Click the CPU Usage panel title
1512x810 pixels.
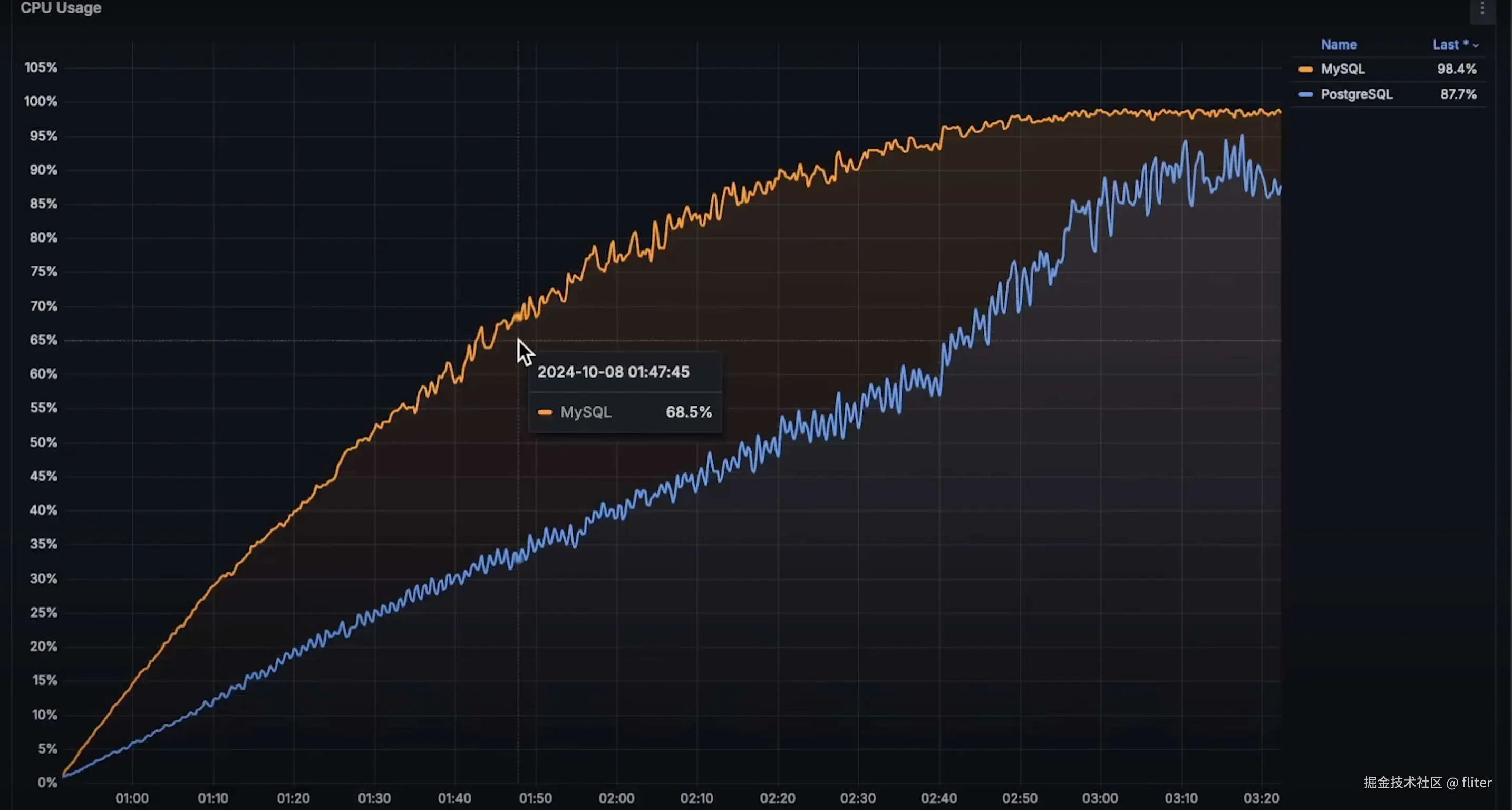[61, 7]
